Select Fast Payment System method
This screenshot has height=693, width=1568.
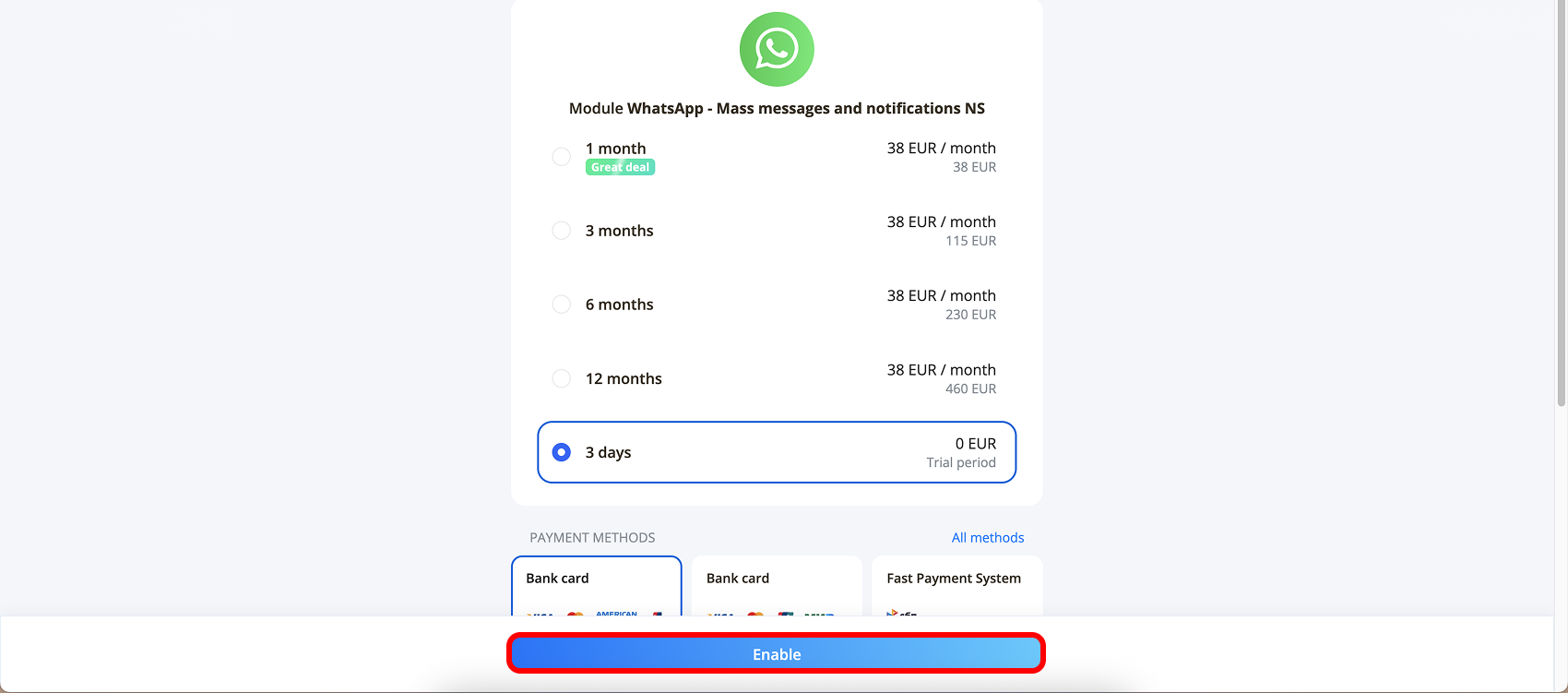[x=957, y=586]
